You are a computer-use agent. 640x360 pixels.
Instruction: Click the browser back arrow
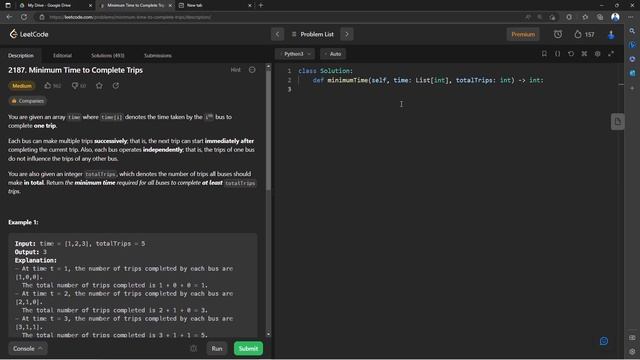click(x=9, y=17)
